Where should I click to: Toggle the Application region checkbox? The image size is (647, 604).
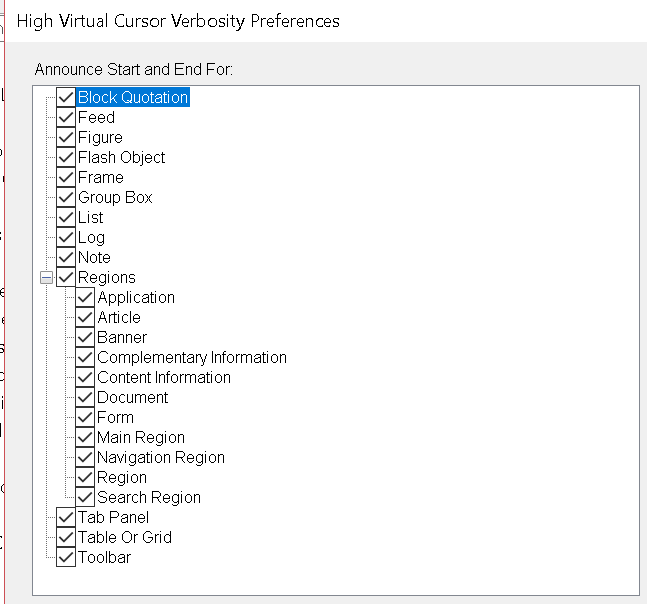(x=85, y=297)
